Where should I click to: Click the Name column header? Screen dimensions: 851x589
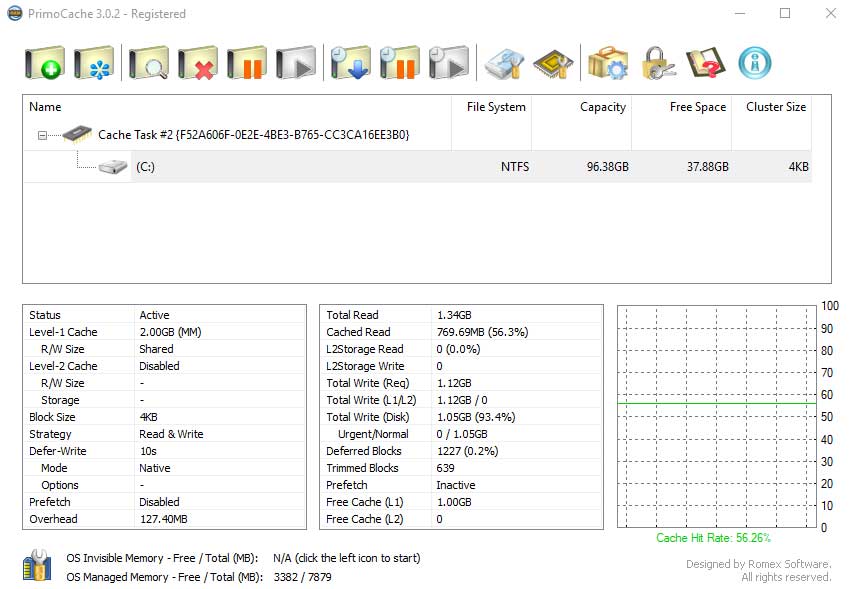(x=237, y=107)
